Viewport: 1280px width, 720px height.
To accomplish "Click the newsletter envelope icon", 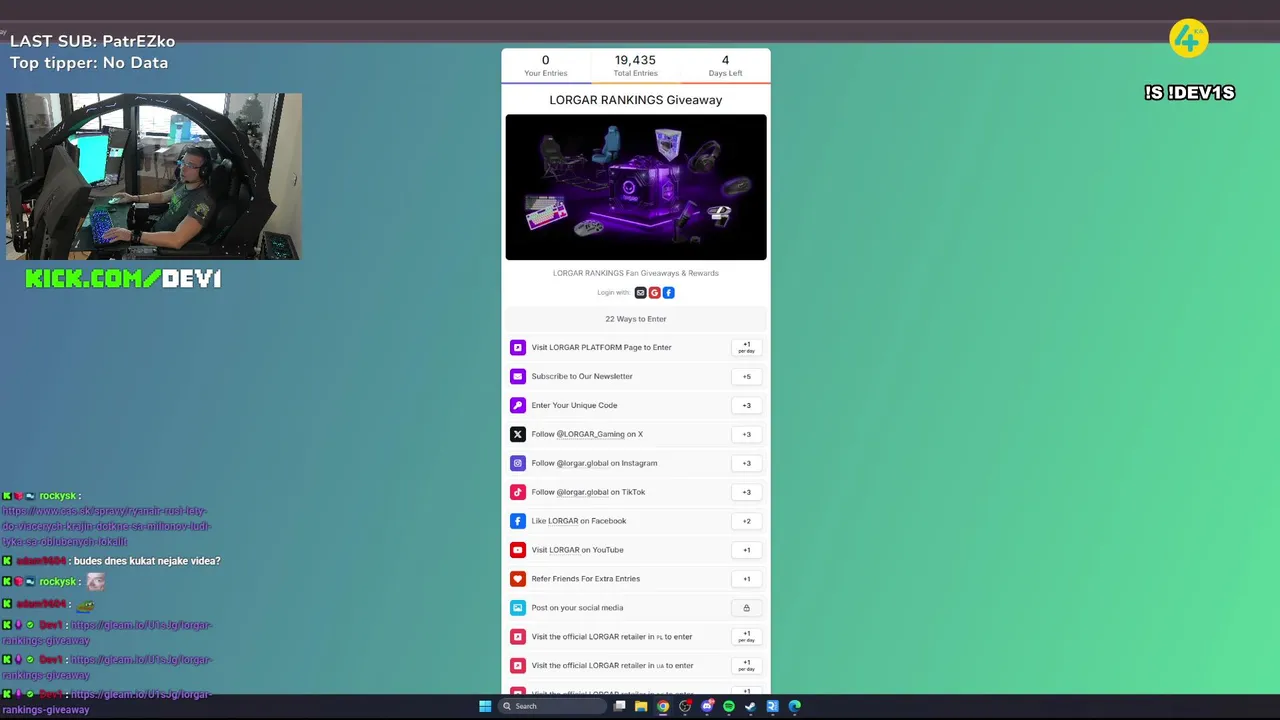I will pos(518,376).
